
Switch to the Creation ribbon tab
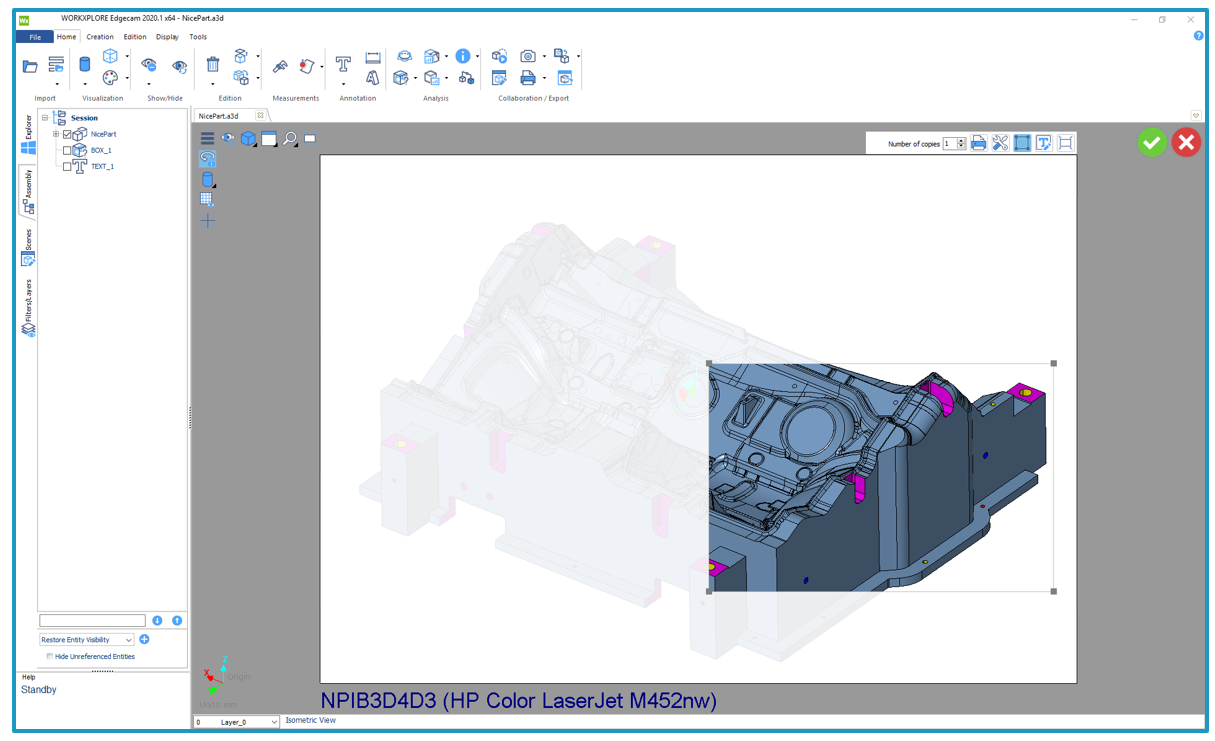100,37
